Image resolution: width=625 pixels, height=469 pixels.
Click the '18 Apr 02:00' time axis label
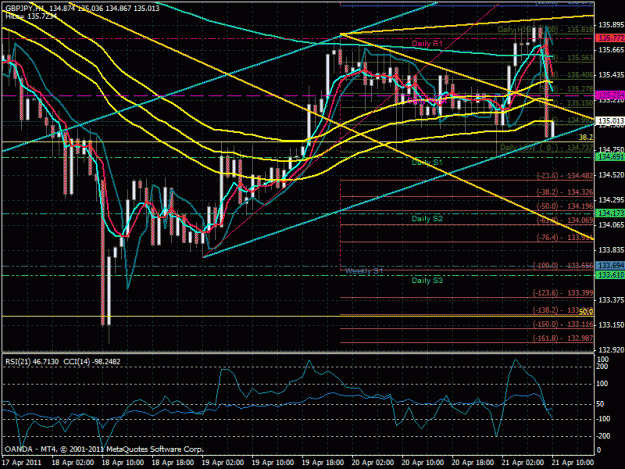pyautogui.click(x=73, y=463)
